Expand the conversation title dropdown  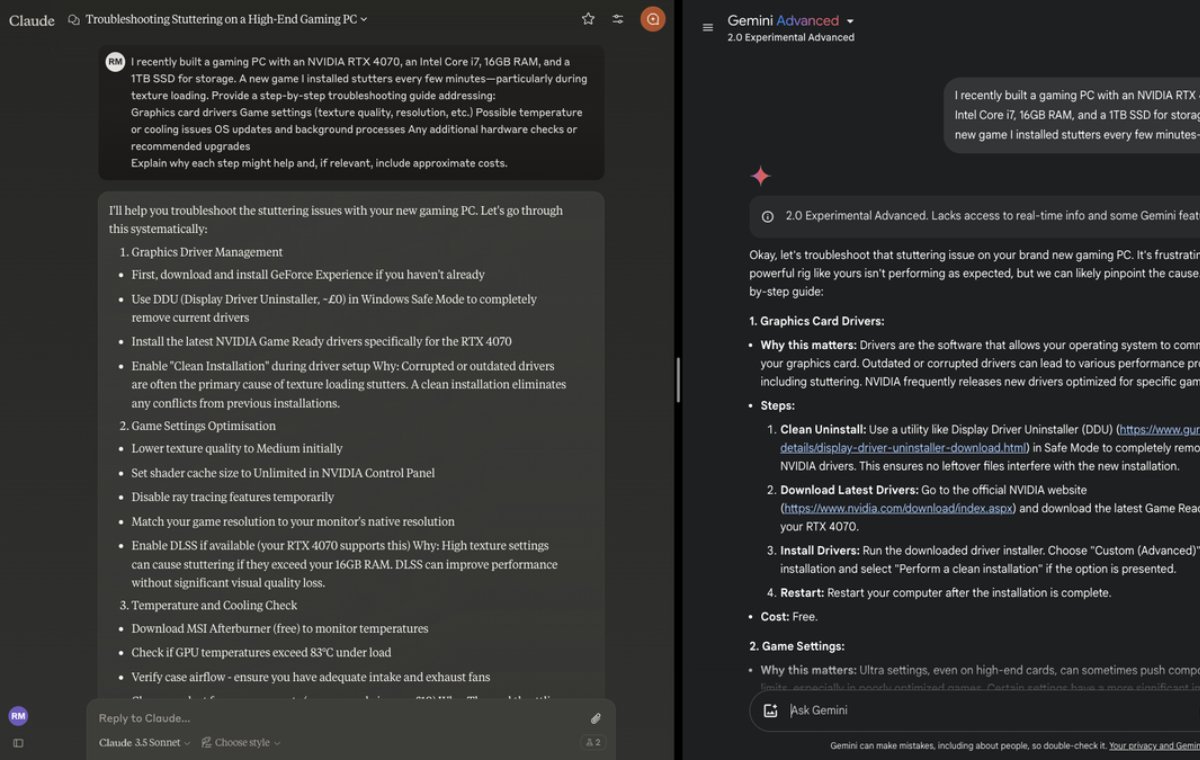click(363, 19)
